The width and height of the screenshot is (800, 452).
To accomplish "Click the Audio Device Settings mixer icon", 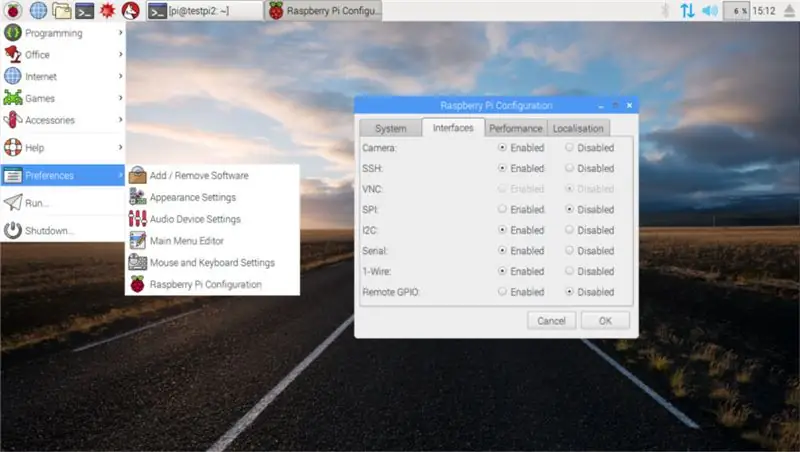I will 137,219.
